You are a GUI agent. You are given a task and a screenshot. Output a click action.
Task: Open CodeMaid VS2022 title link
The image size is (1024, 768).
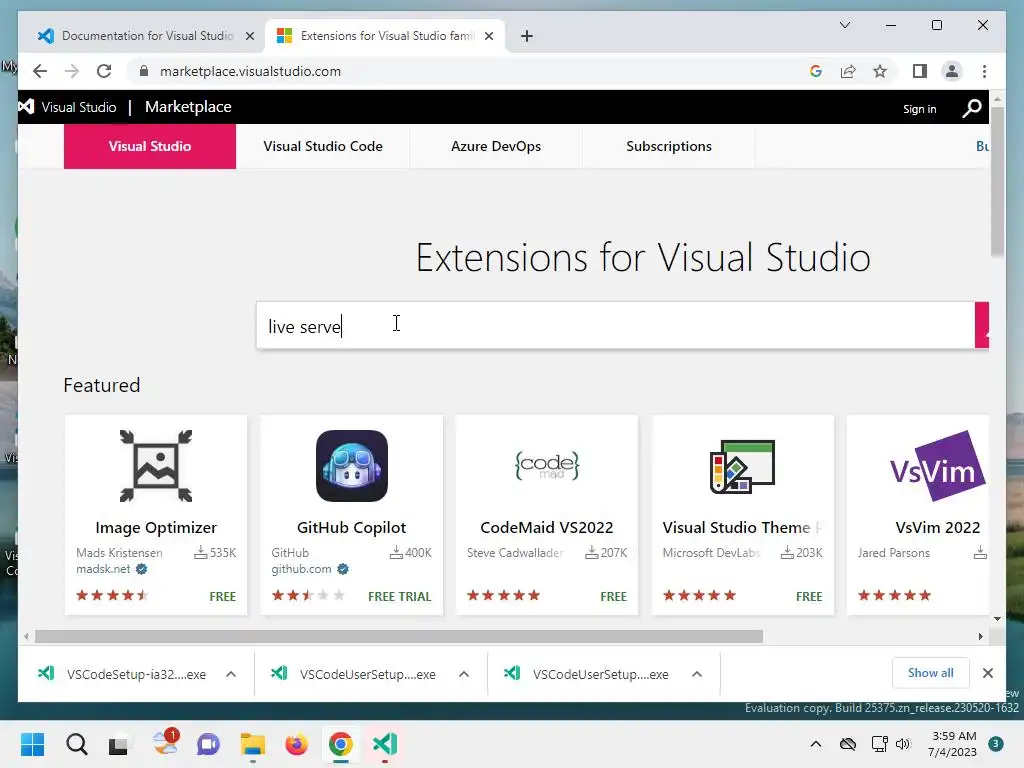click(x=547, y=527)
